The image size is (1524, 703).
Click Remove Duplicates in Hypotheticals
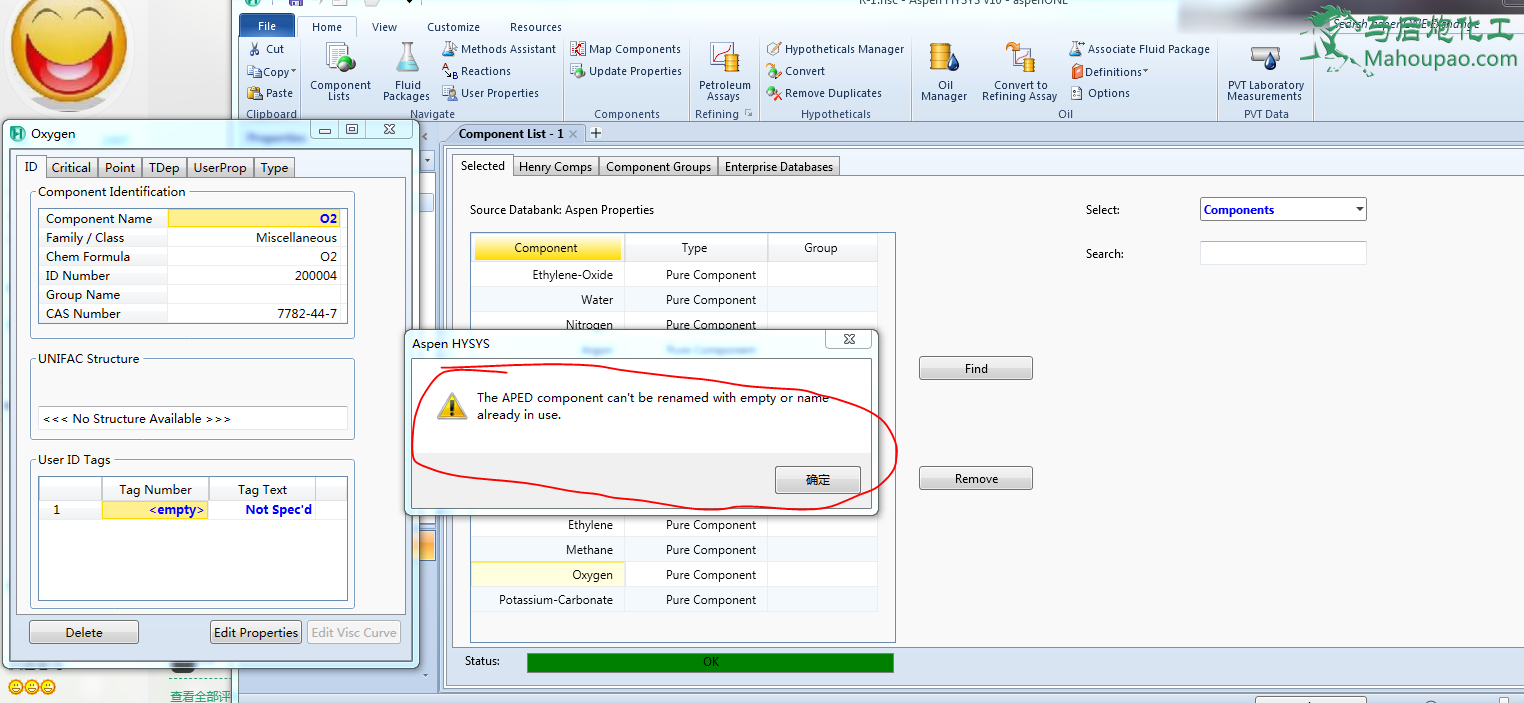tap(824, 93)
